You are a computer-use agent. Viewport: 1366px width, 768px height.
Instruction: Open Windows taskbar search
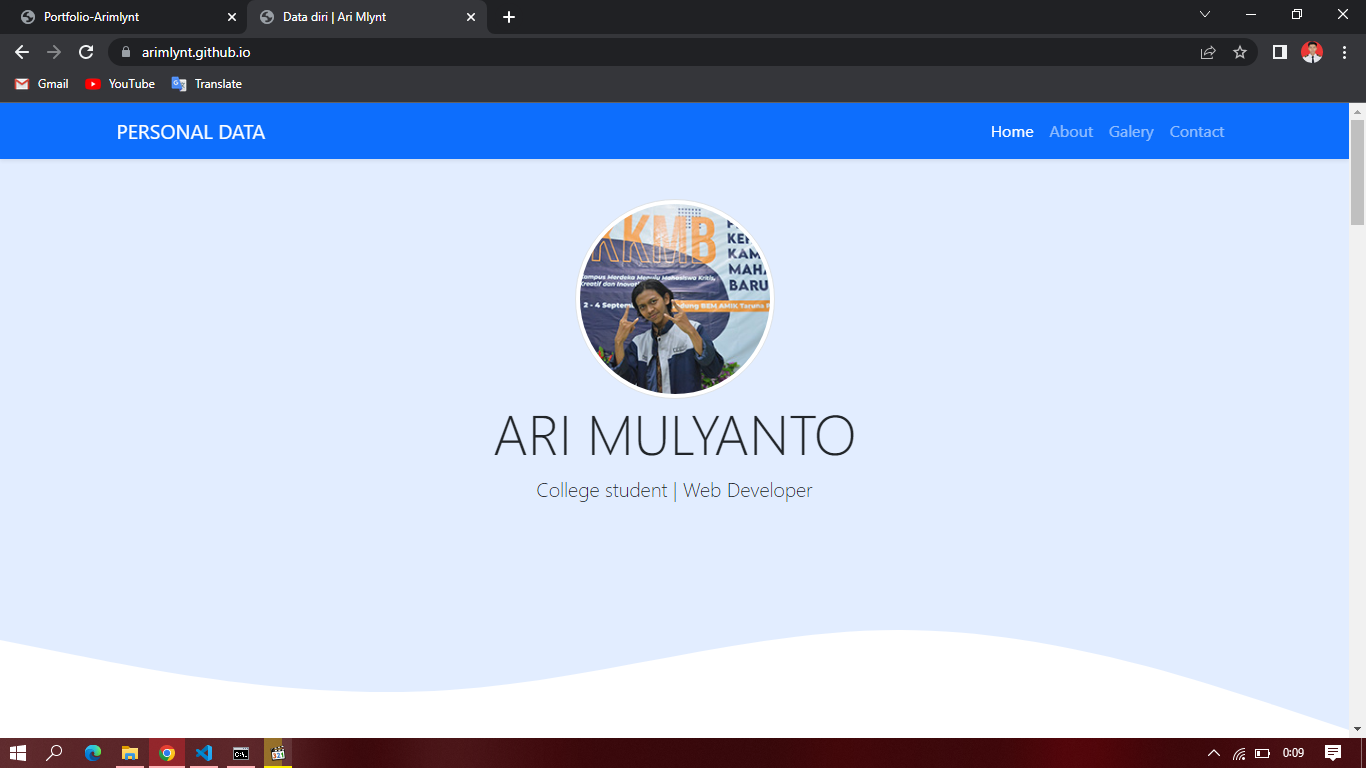[x=55, y=753]
